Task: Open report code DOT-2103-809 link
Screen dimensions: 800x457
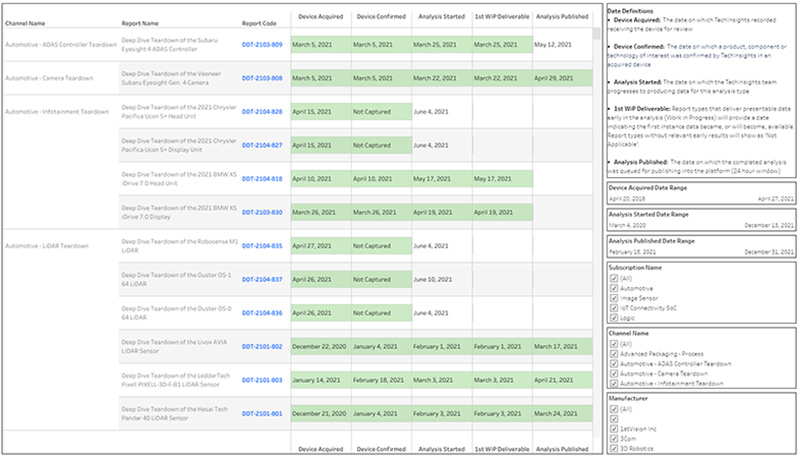Action: point(262,45)
